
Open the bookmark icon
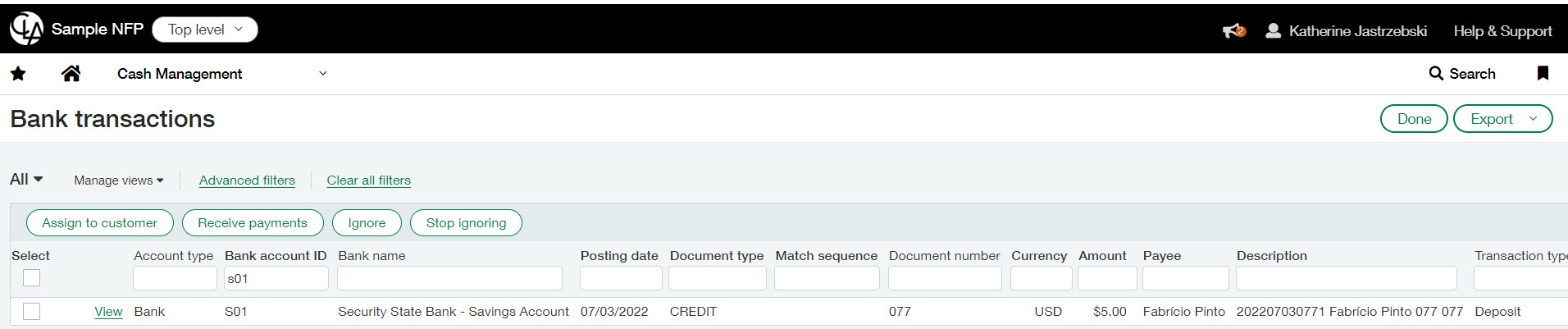(x=1543, y=74)
